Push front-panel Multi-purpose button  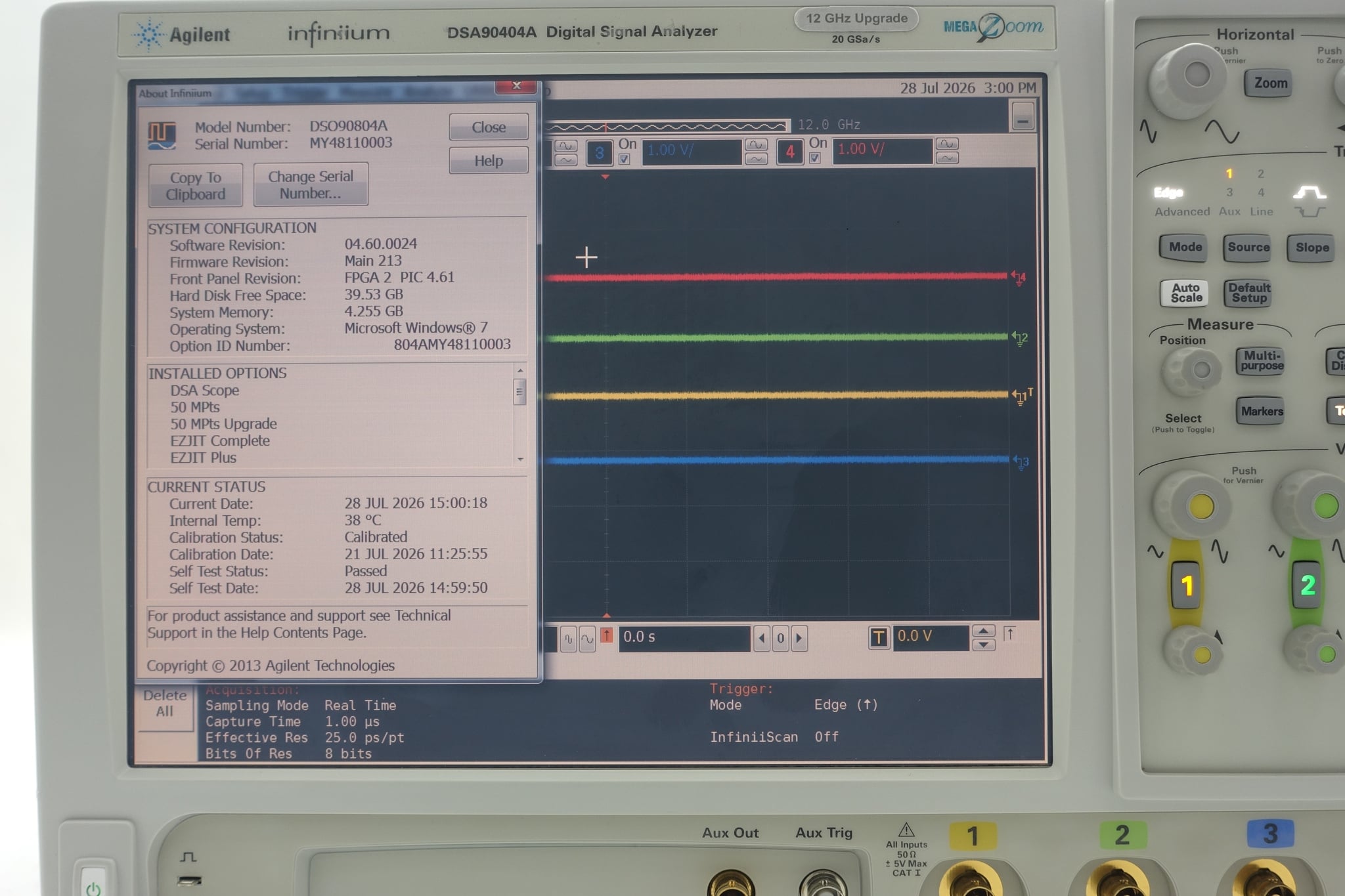pos(1261,361)
